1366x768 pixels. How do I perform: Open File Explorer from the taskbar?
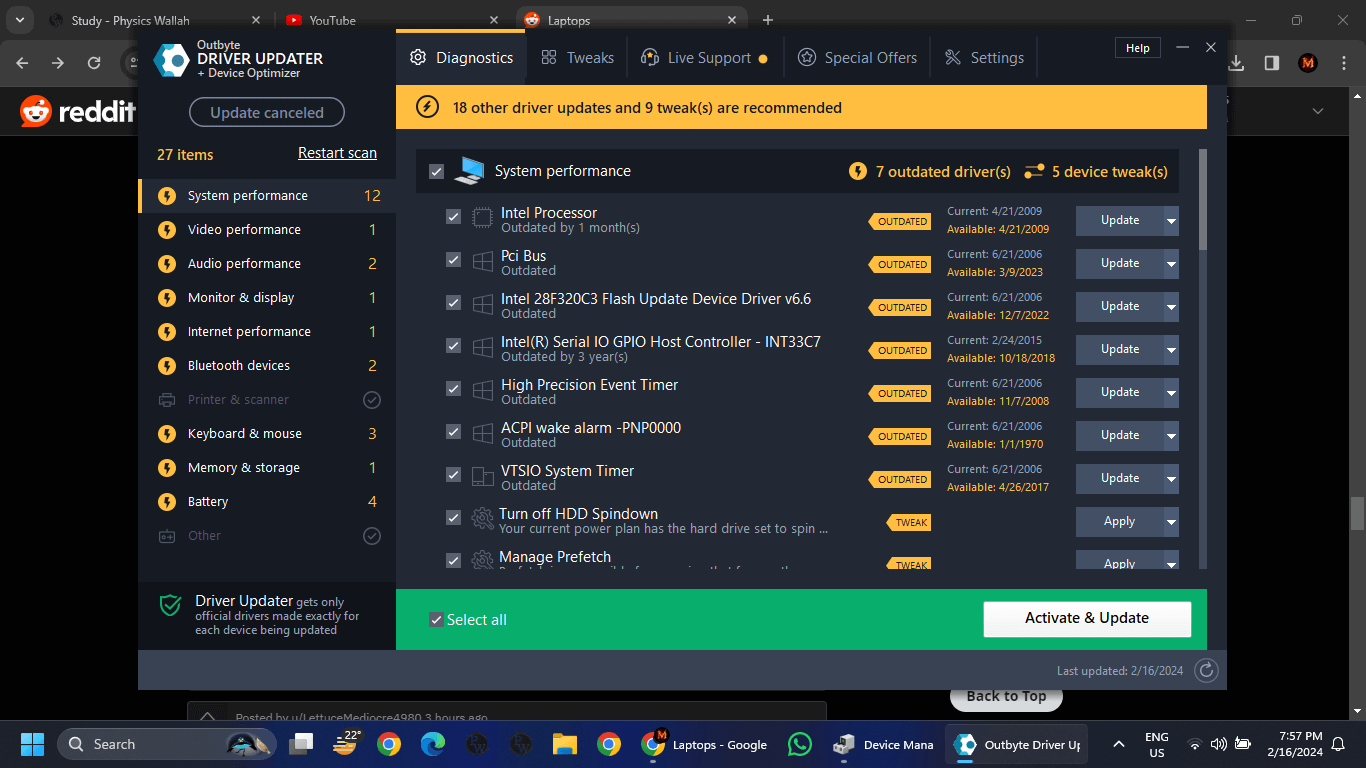coord(565,744)
